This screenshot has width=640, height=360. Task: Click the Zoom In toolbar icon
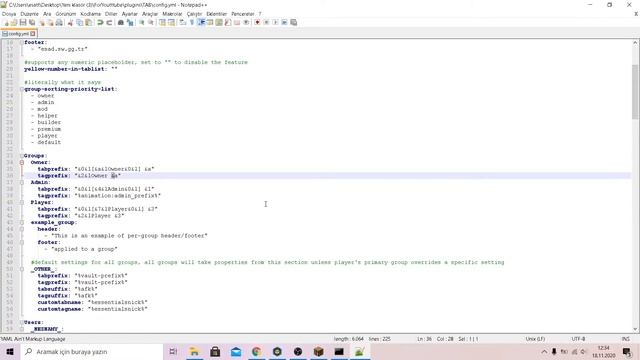tap(142, 22)
